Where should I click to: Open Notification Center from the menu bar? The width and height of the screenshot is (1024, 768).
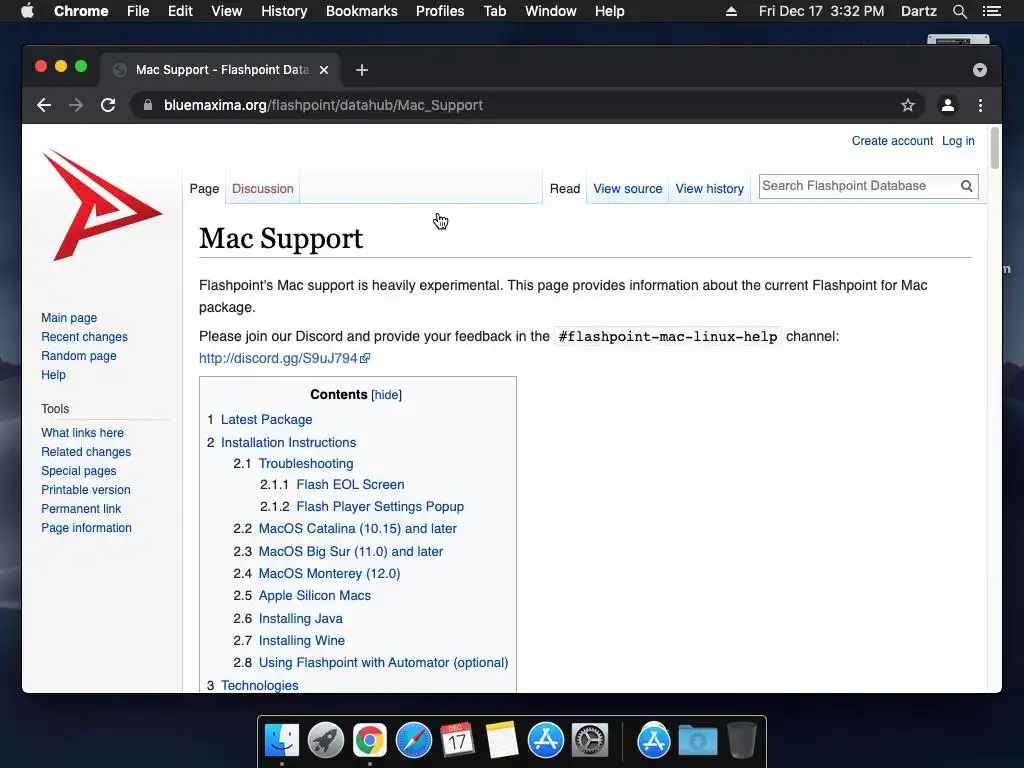click(992, 11)
